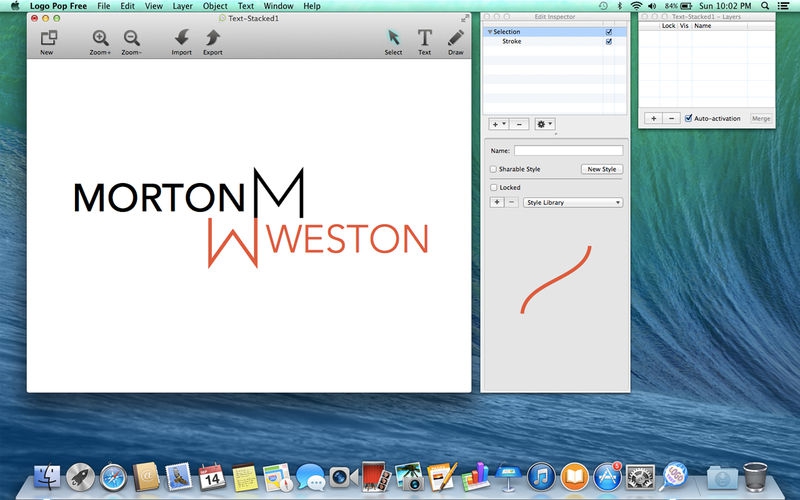Click the New Style button
800x500 pixels.
click(x=602, y=169)
